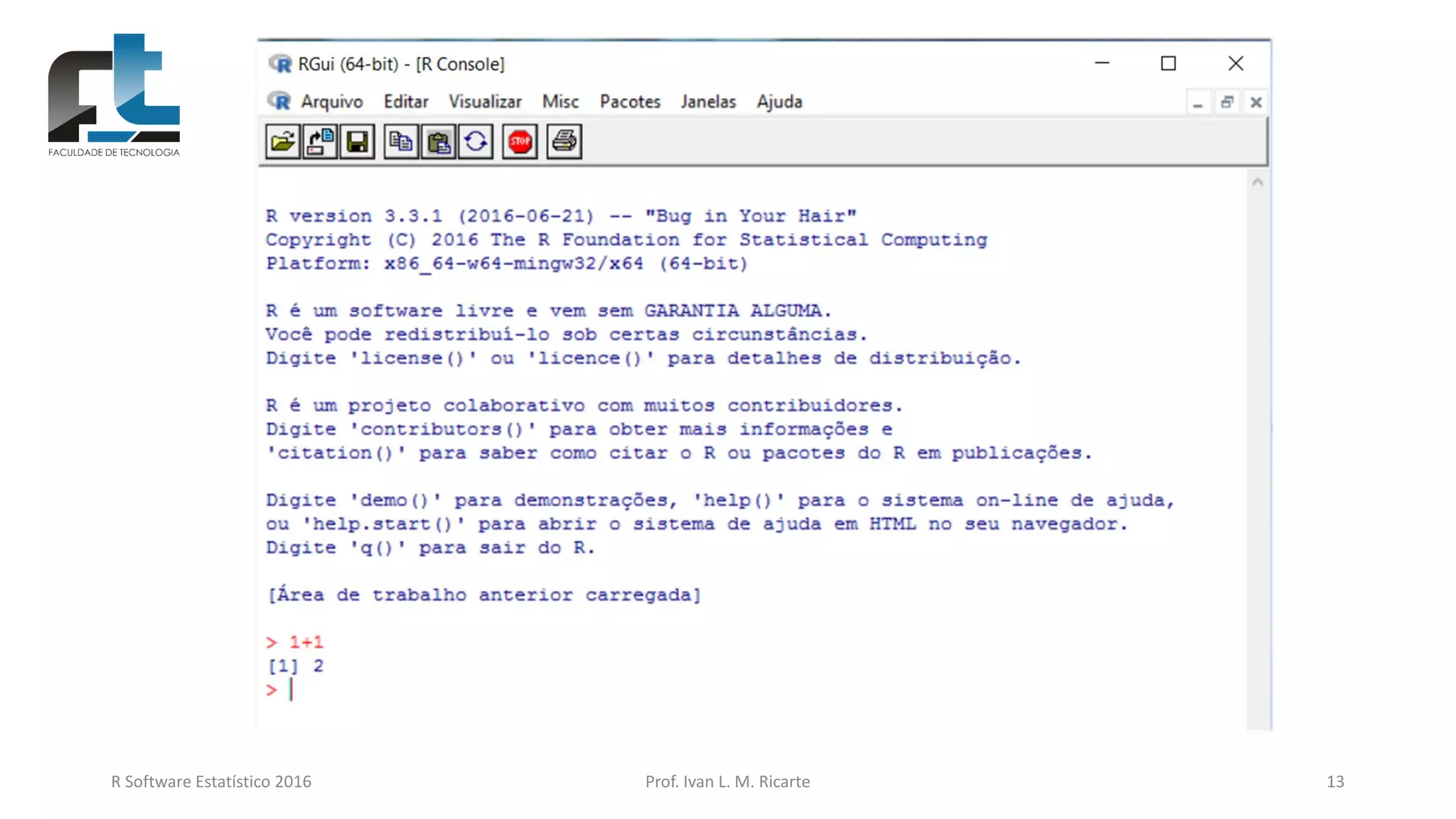Image resolution: width=1456 pixels, height=819 pixels.
Task: Click the R icon beside the Arquivo menu
Action: click(x=280, y=102)
